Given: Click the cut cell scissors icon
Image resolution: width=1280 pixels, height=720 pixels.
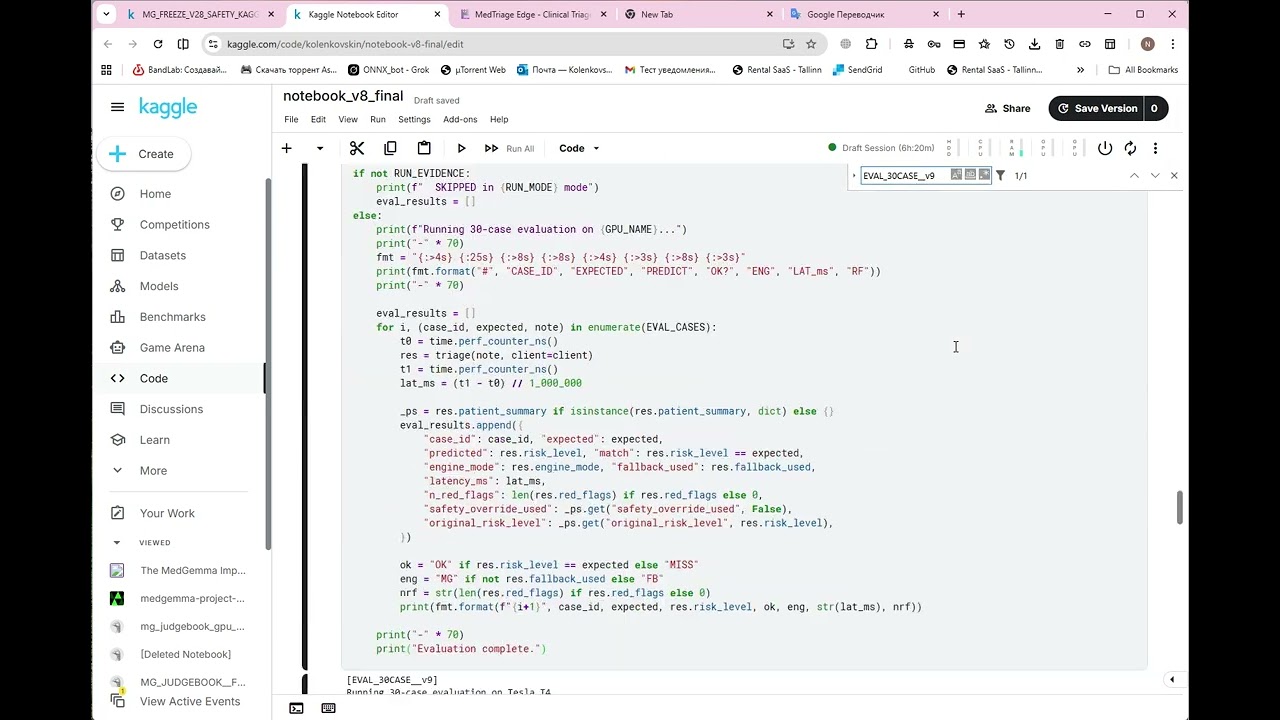Looking at the screenshot, I should click(357, 148).
